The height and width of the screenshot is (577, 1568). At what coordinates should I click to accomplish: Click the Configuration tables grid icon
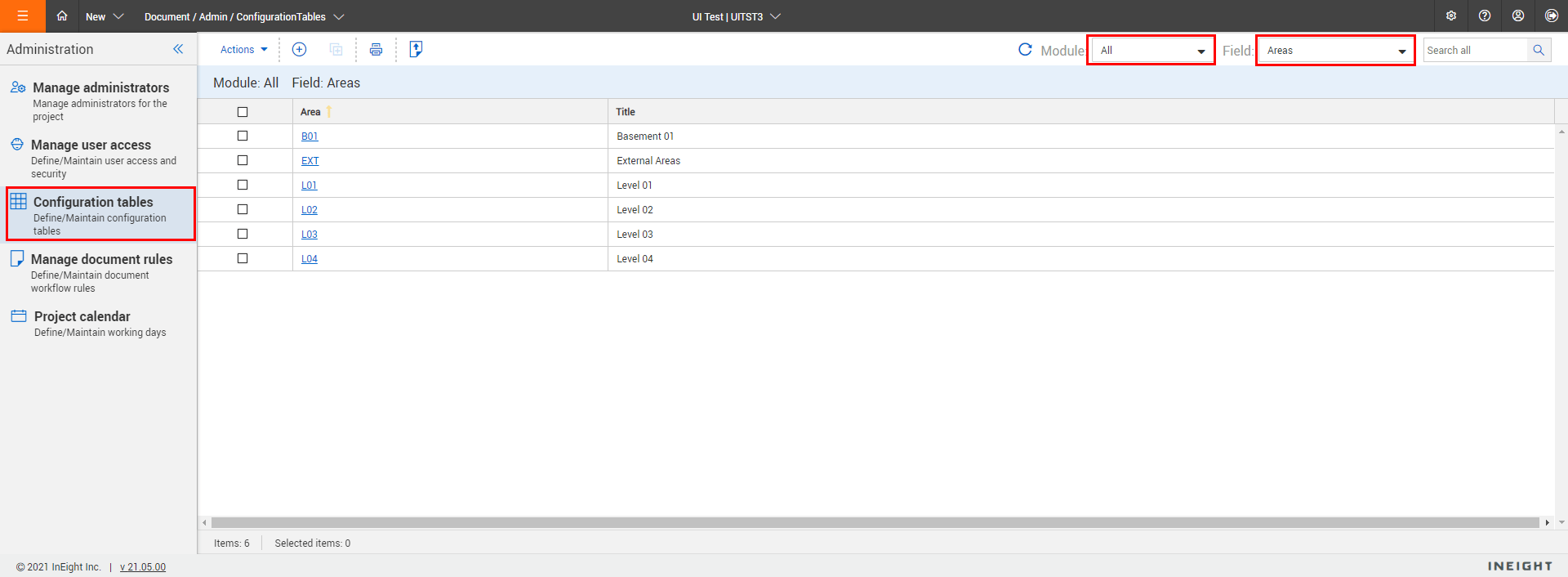(19, 201)
